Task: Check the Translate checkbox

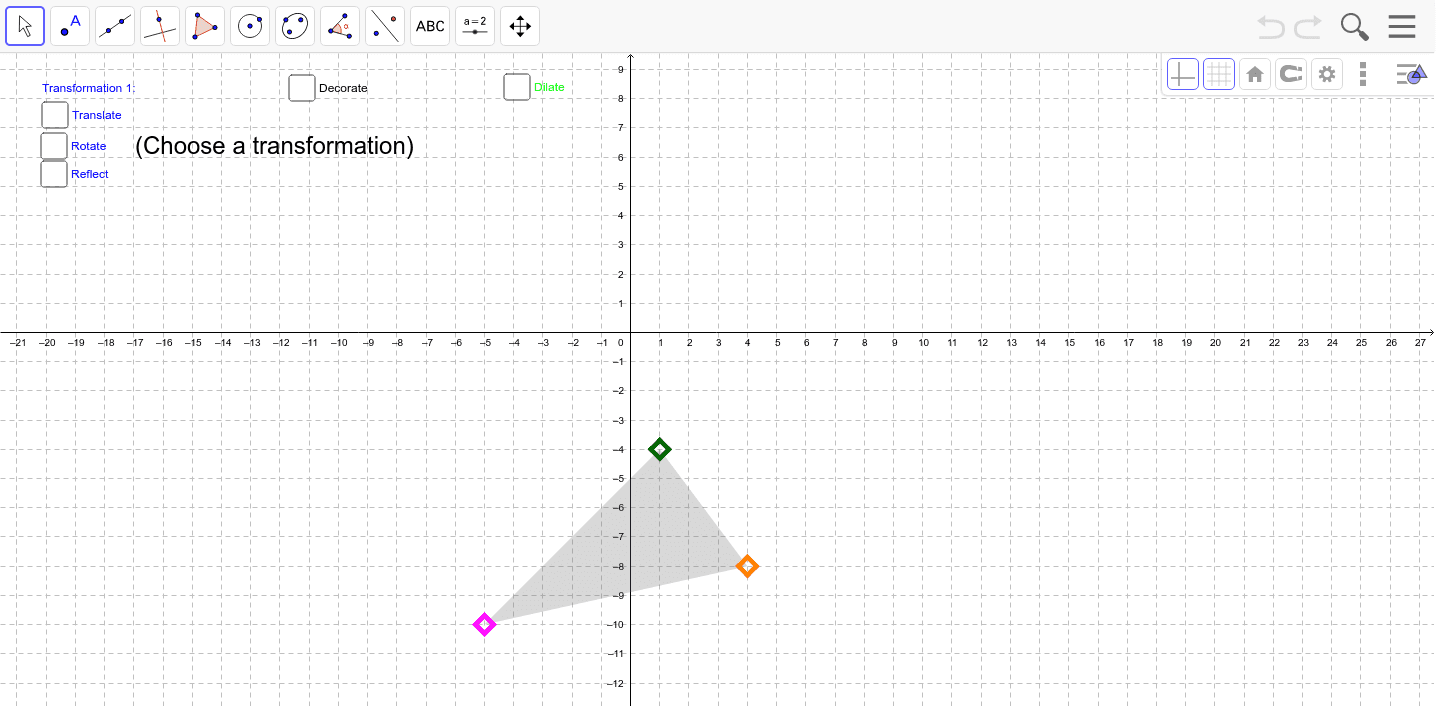Action: coord(55,115)
